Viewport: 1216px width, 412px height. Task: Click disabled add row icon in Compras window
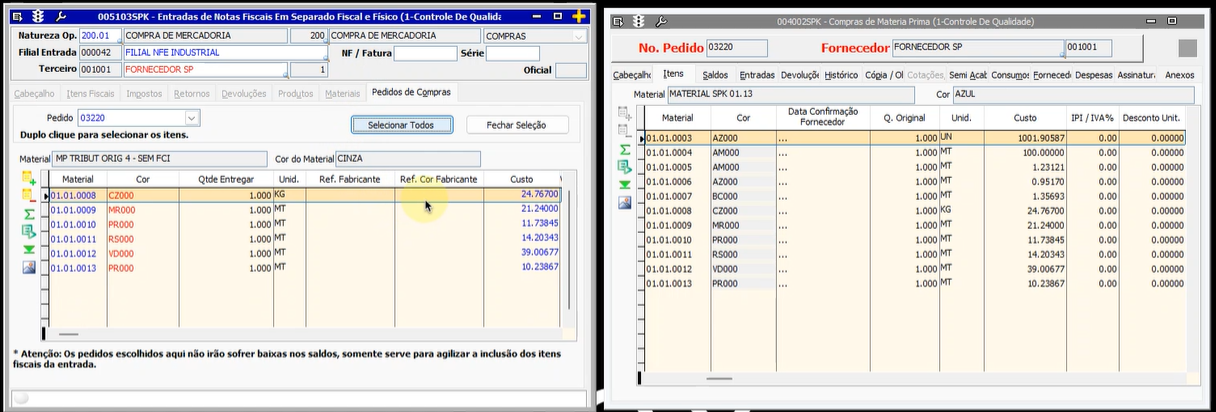625,113
